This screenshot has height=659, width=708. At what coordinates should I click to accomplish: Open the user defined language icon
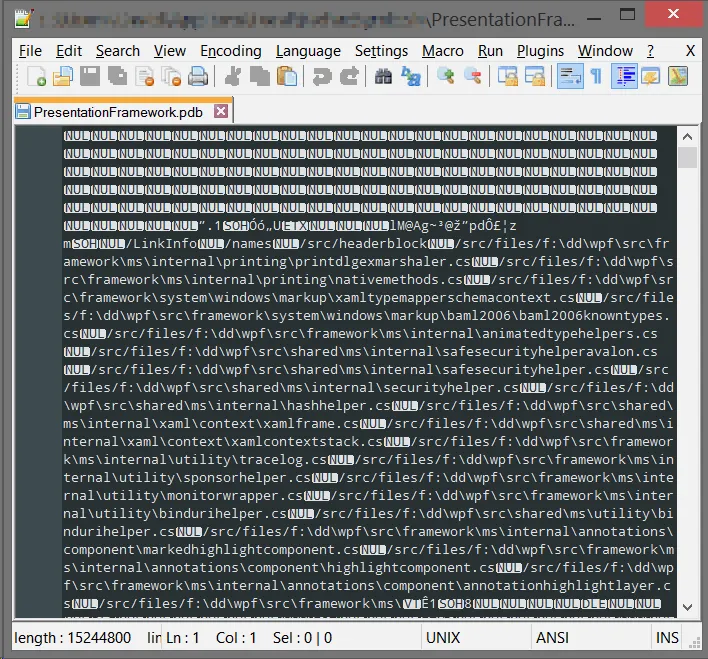point(650,76)
